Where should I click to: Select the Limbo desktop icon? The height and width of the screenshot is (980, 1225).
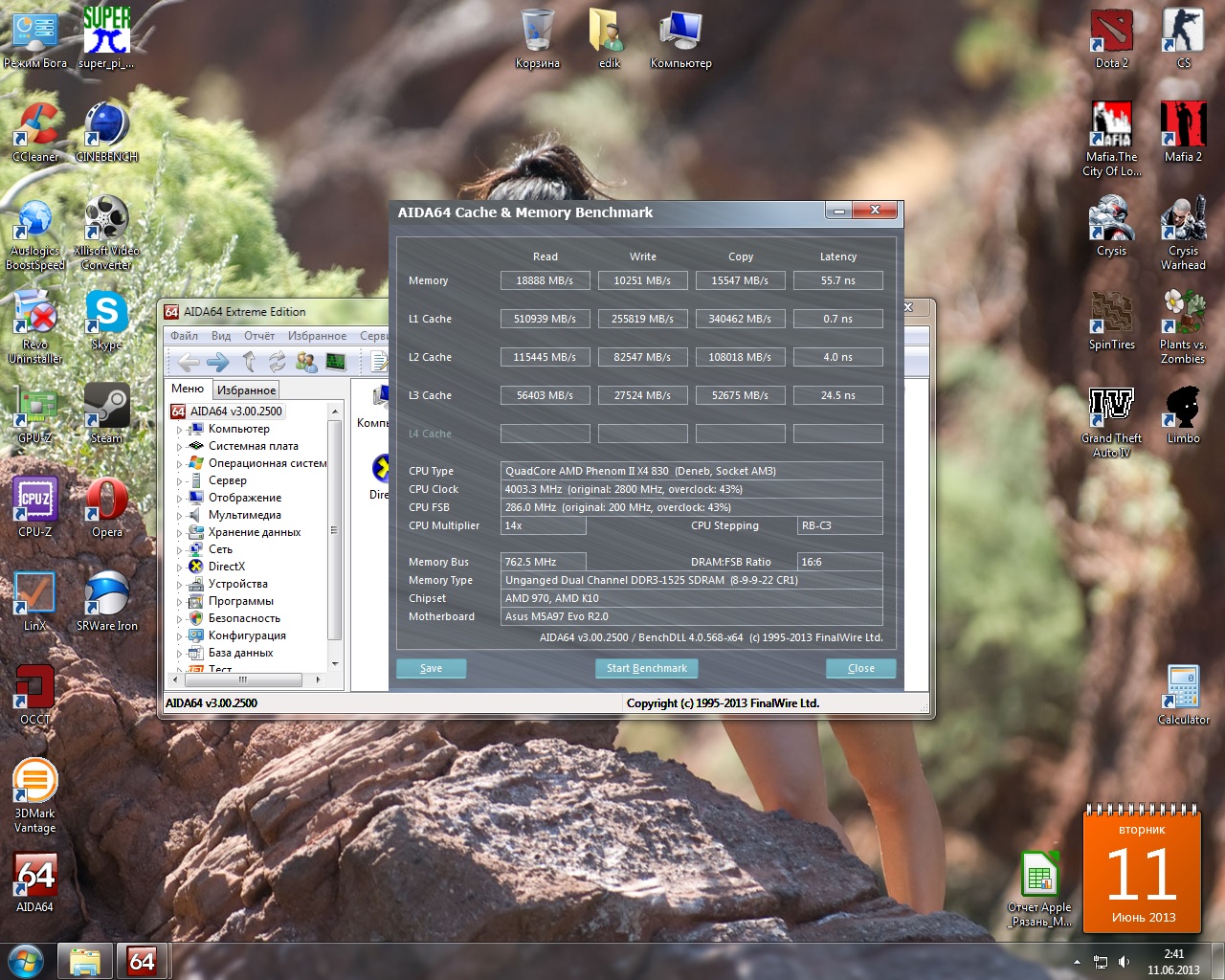(1183, 413)
